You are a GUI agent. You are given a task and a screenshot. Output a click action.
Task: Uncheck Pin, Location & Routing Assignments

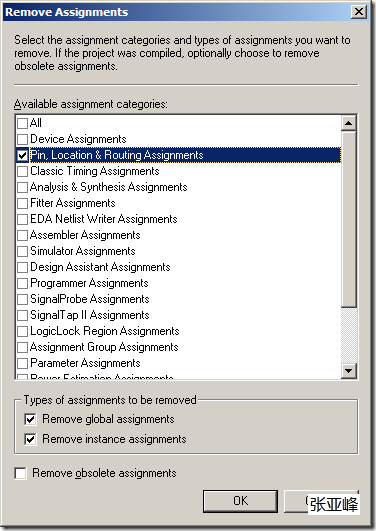point(22,155)
